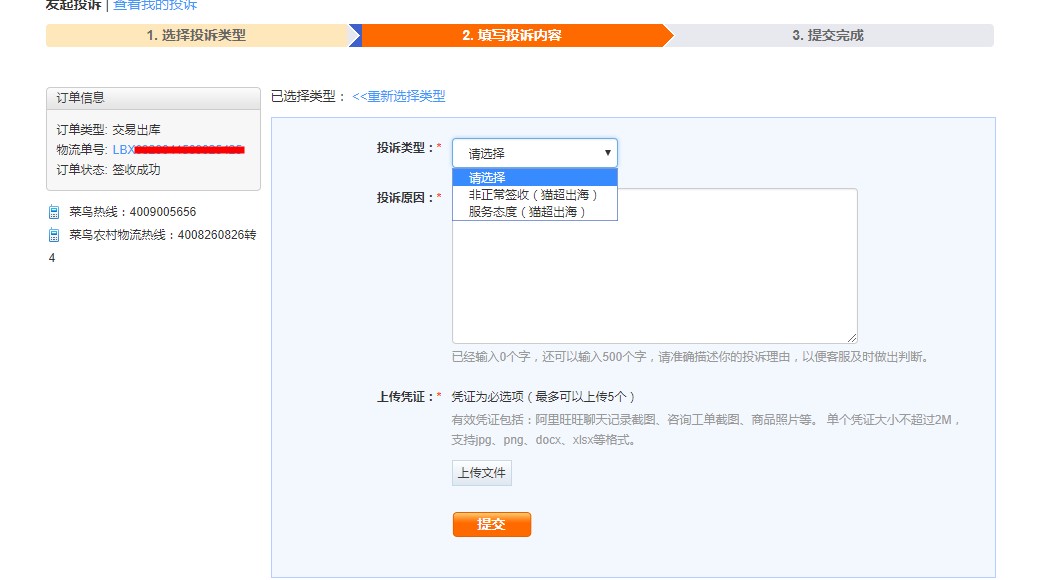This screenshot has width=1052, height=580.
Task: Click the 订单信息 panel header
Action: pyautogui.click(x=153, y=98)
